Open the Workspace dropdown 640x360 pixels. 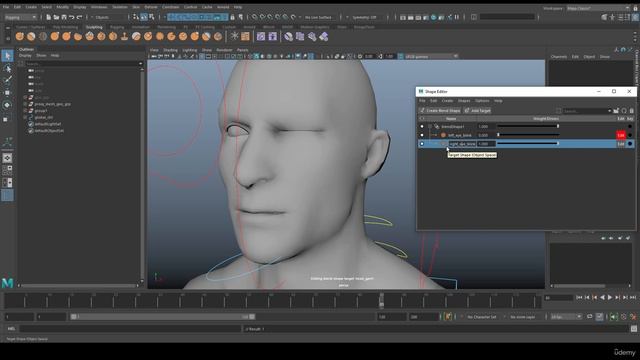click(598, 8)
